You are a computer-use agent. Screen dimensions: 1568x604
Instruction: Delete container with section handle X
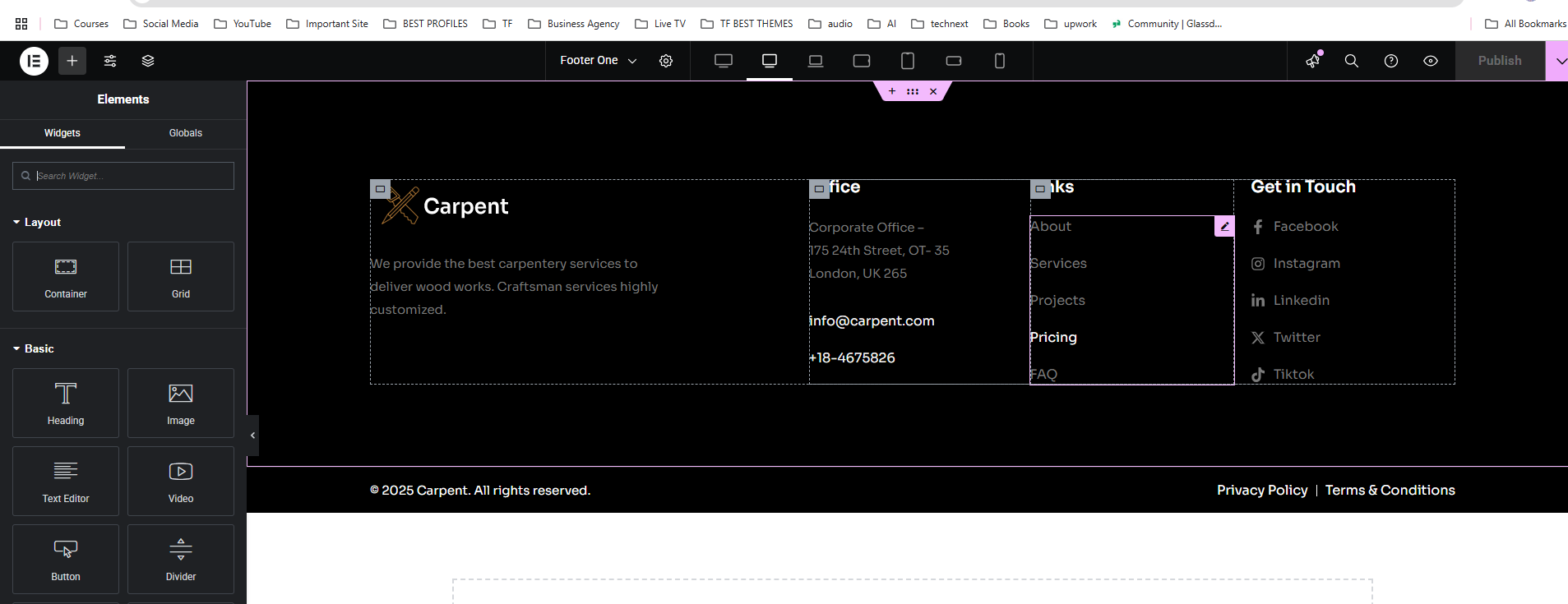[933, 91]
